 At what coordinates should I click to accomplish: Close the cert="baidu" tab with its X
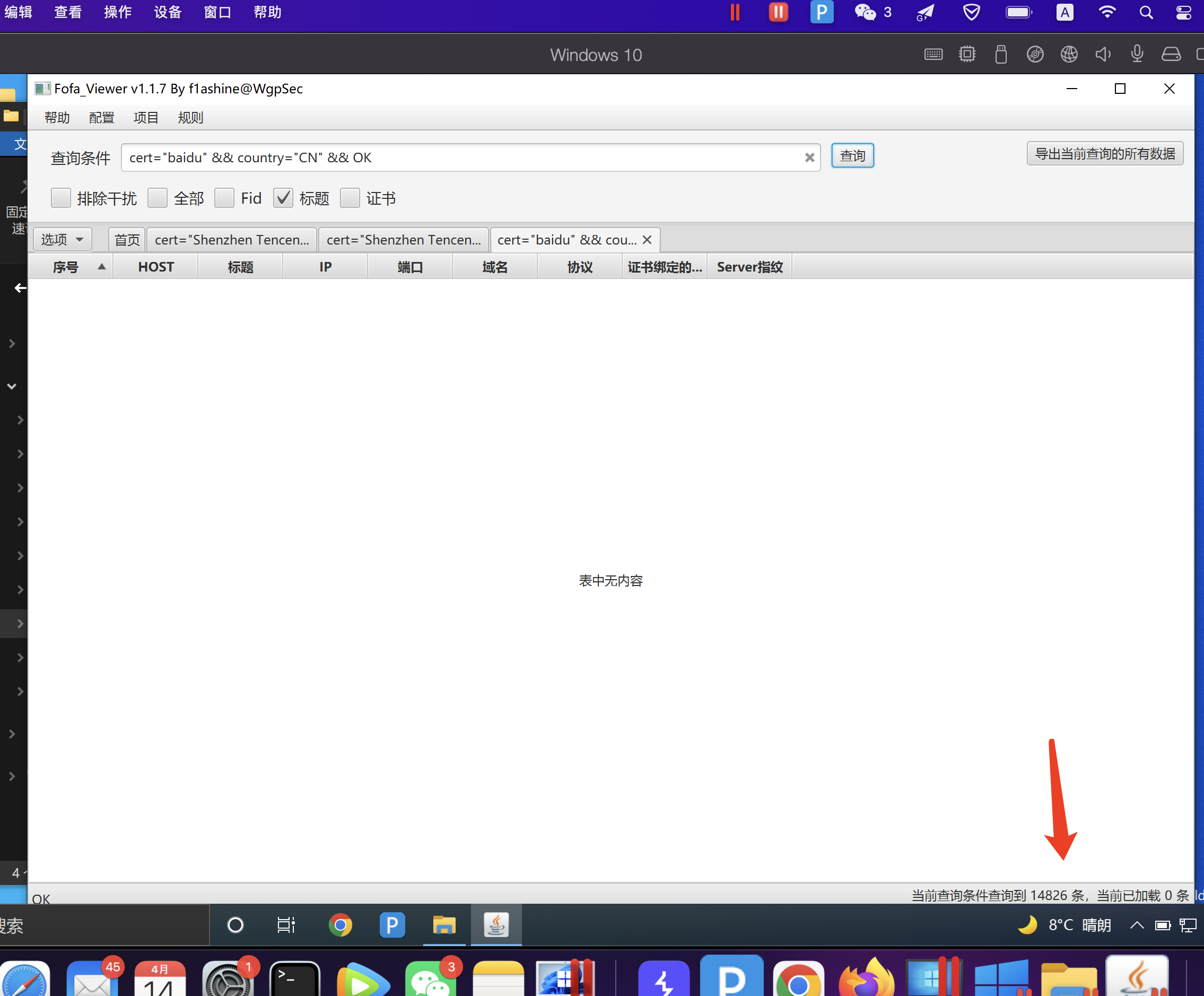pos(647,240)
